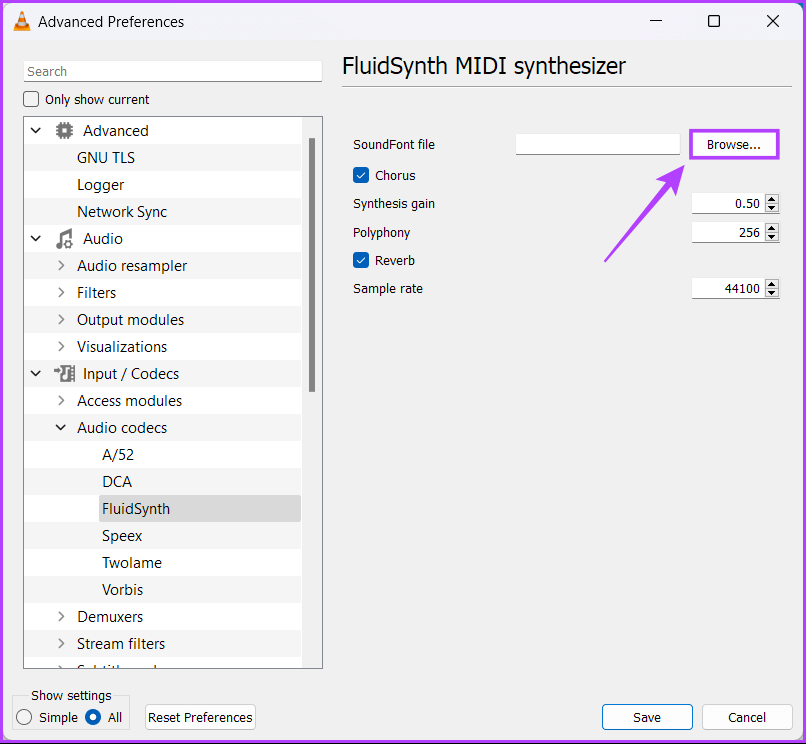Open the Speex codec settings
Image resolution: width=806 pixels, height=744 pixels.
coord(122,536)
